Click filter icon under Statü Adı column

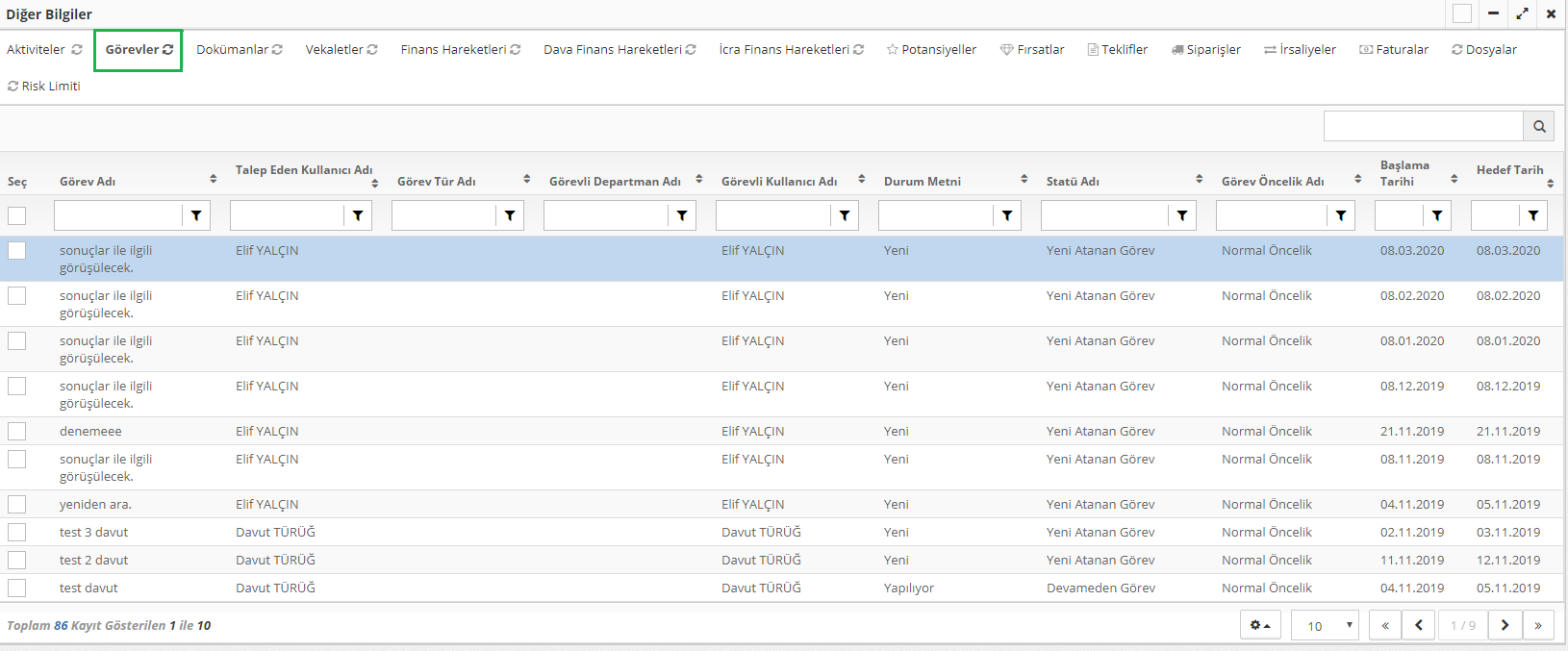pyautogui.click(x=1181, y=215)
